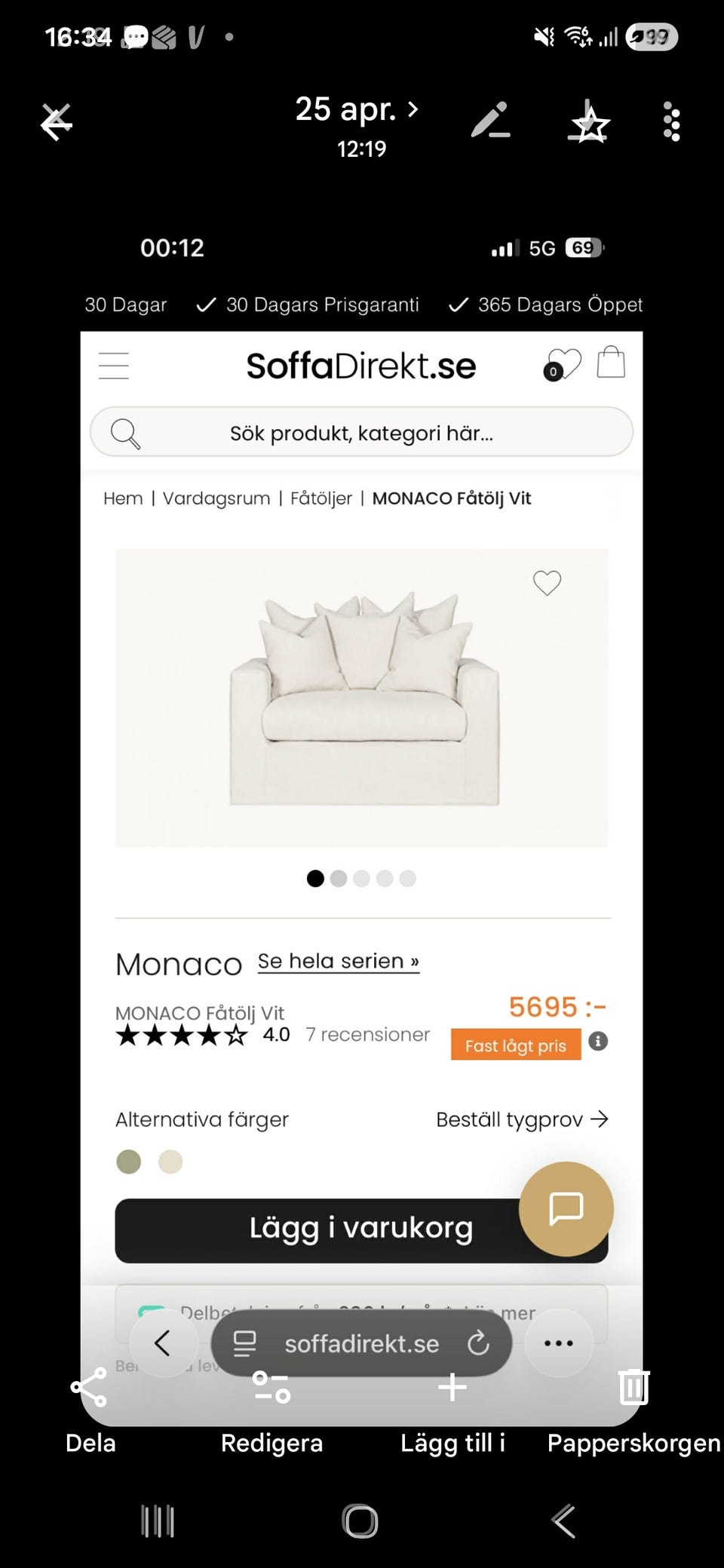Navigate to Vardagsrum breadcrumb
This screenshot has width=724, height=1568.
[216, 498]
